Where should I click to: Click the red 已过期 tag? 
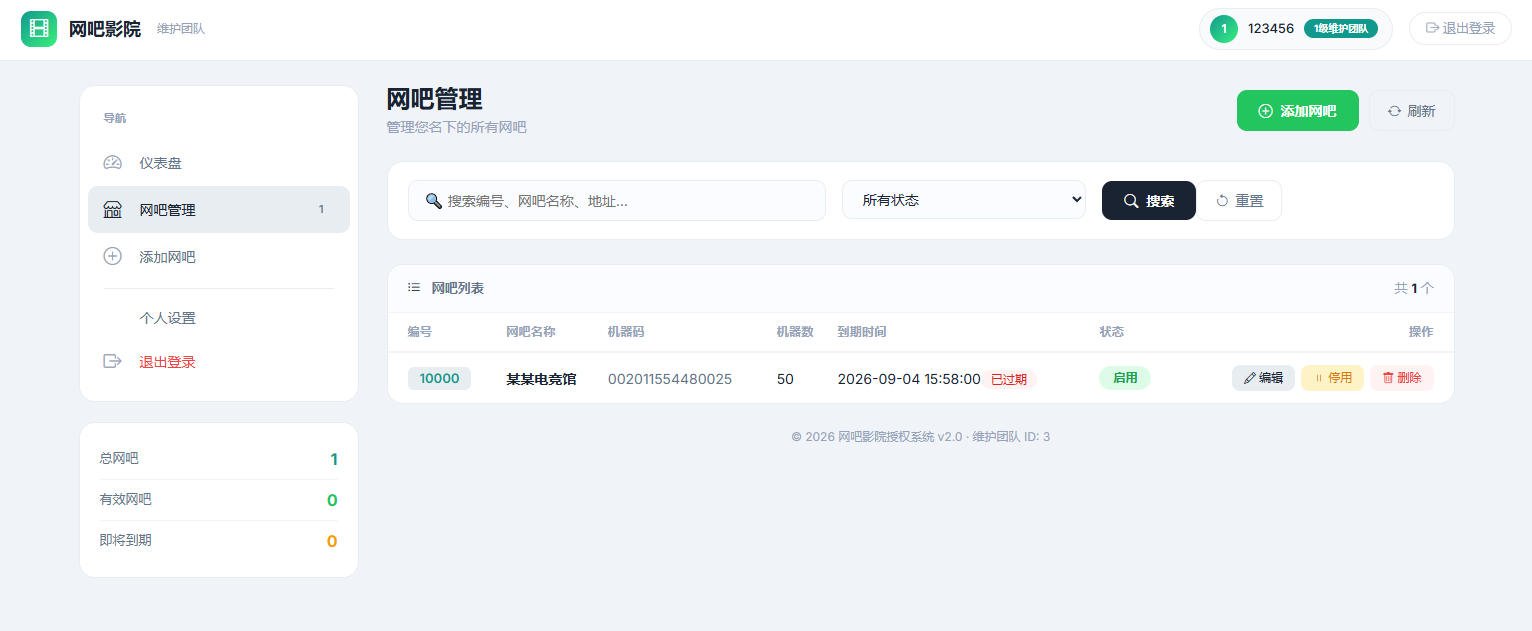click(x=1009, y=379)
